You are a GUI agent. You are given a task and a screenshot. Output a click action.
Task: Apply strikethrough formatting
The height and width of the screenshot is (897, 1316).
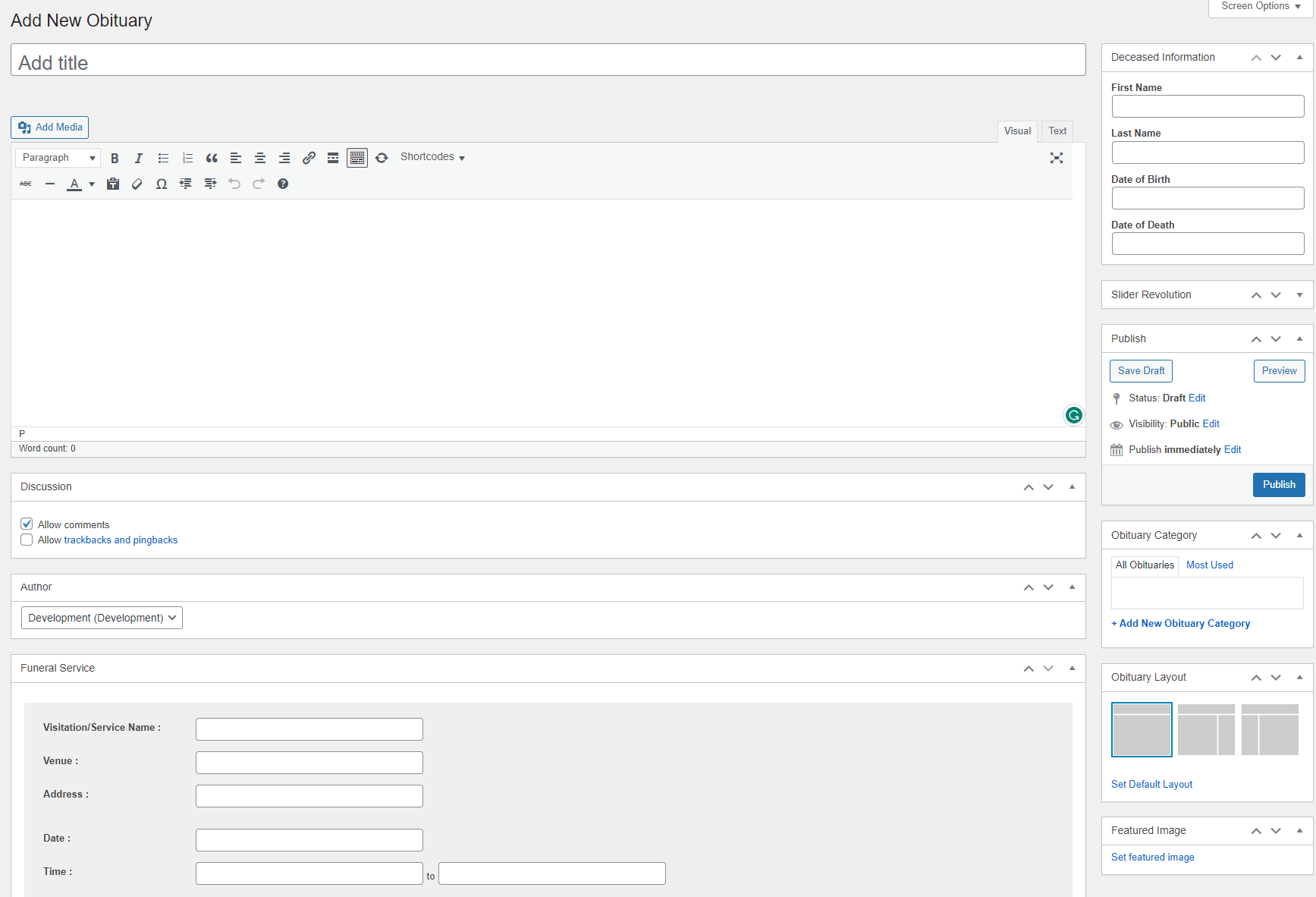tap(26, 184)
